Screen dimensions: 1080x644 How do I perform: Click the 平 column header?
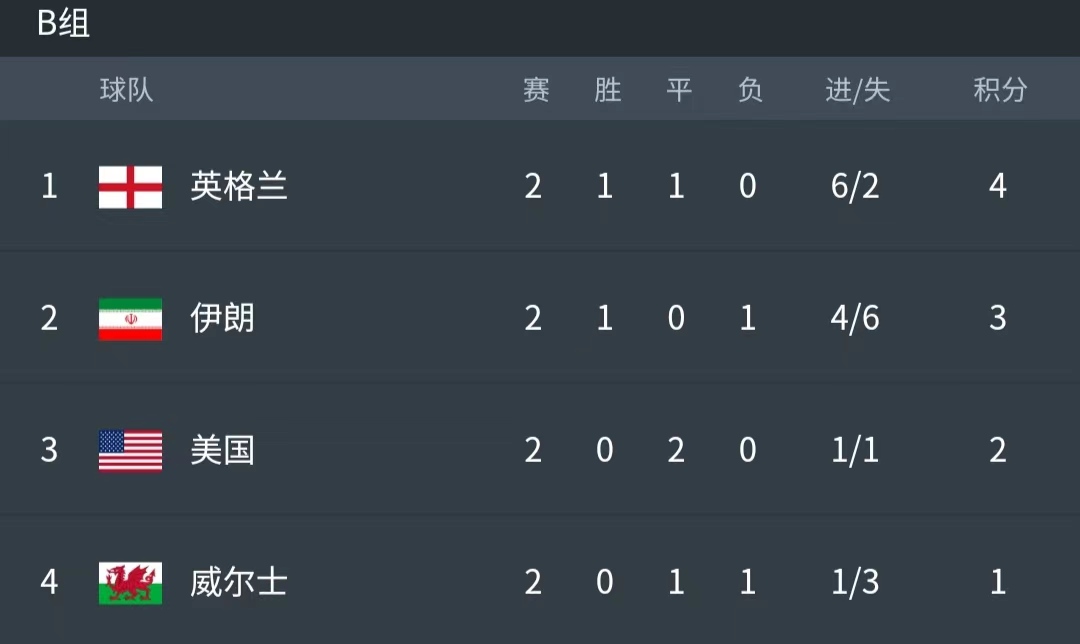(x=676, y=89)
